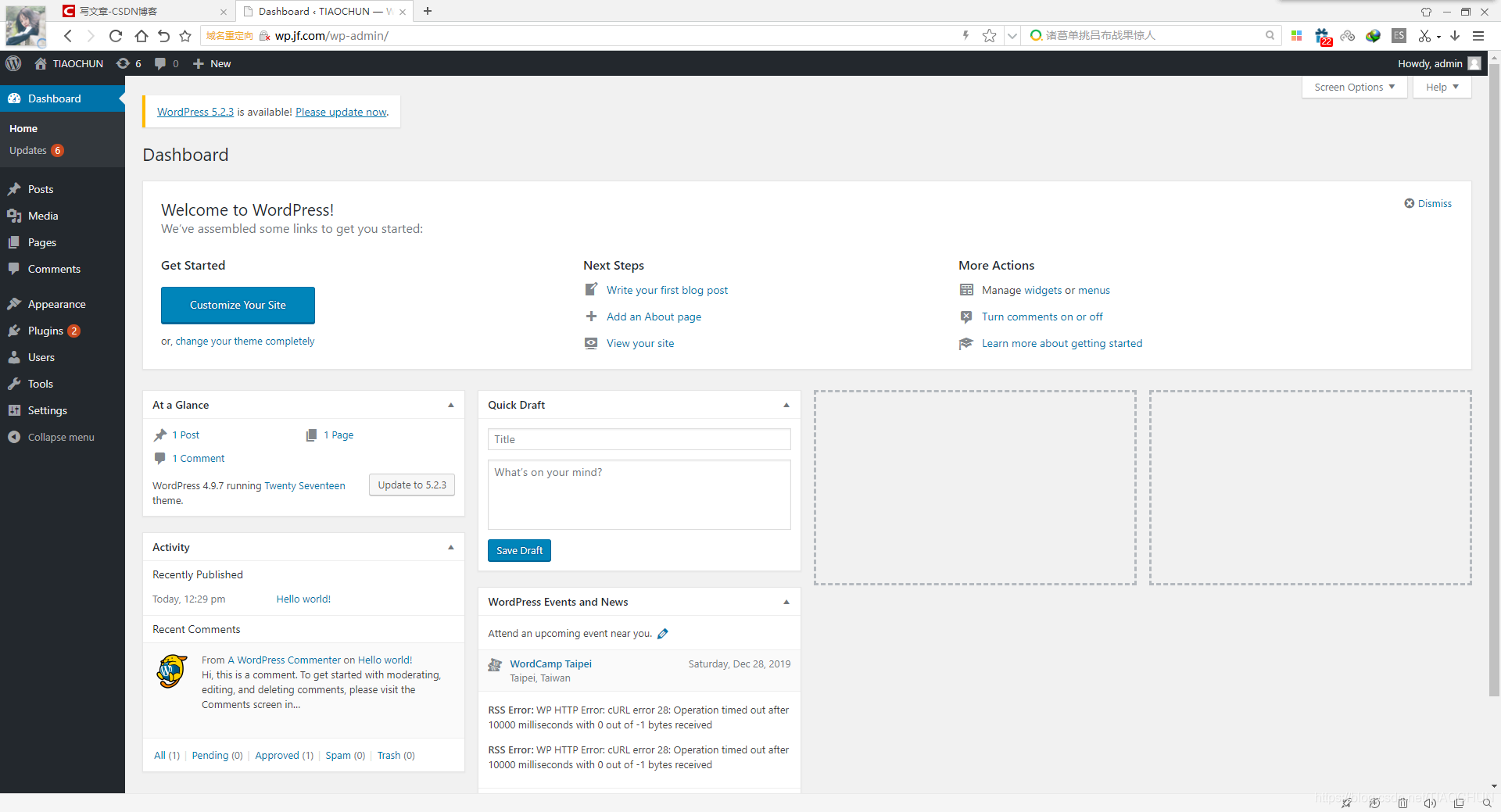Show Trash (0) comments
1501x812 pixels.
(396, 755)
